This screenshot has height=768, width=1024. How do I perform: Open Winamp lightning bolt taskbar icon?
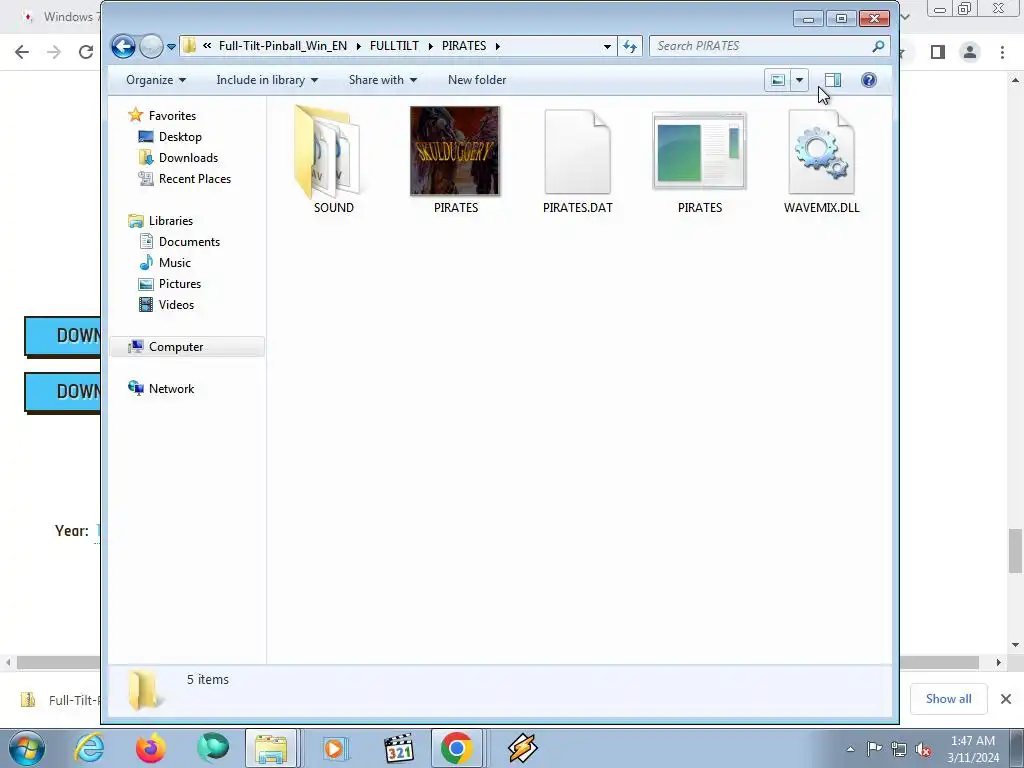tap(522, 748)
